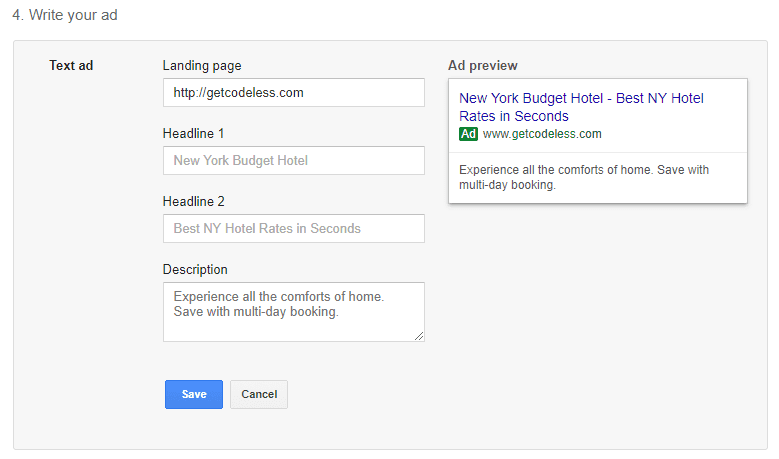779x459 pixels.
Task: Click the 'Description' field label
Action: [x=195, y=269]
